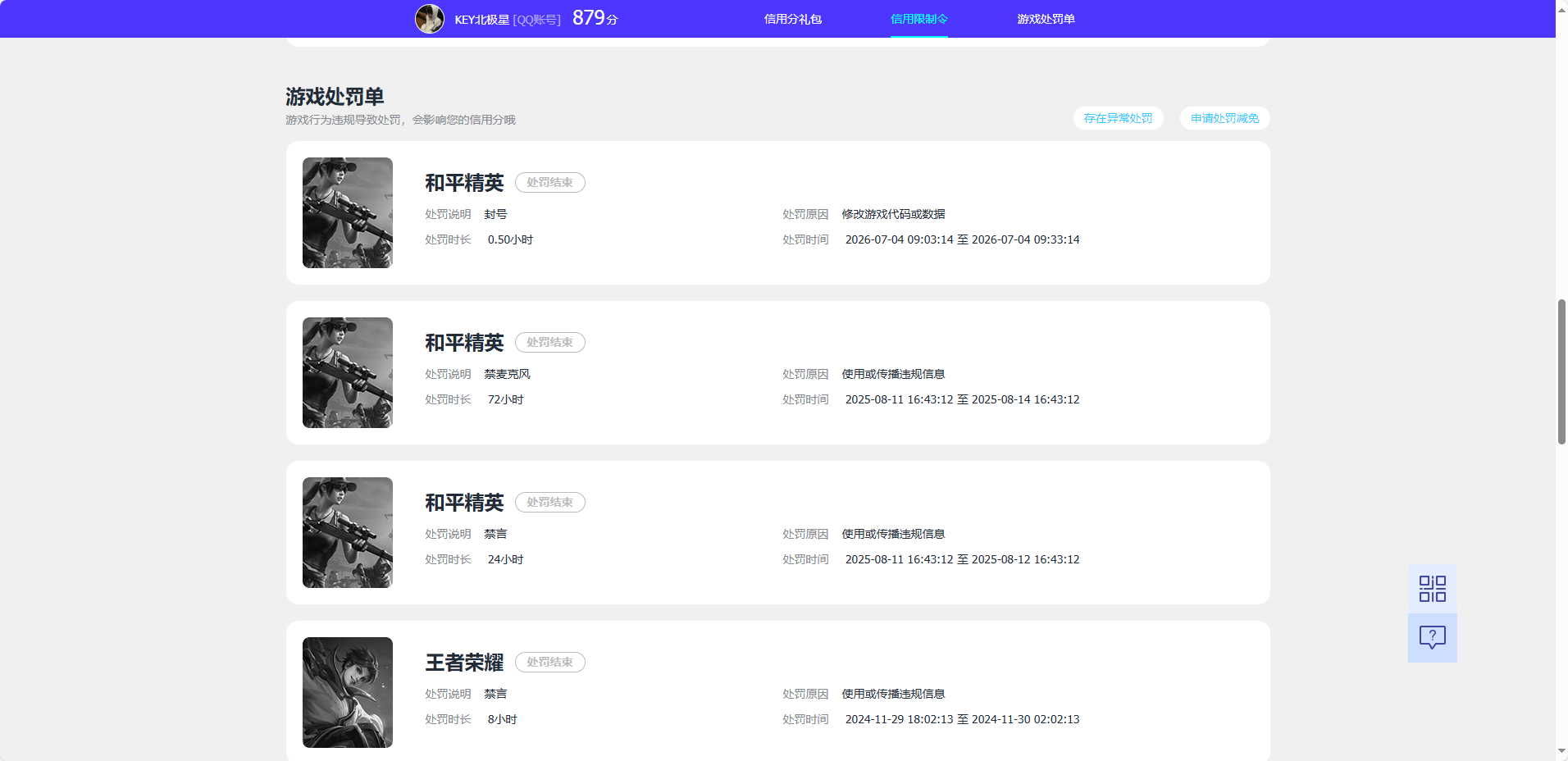Click the 和平精英 thumbnail for 24小时 禁言 penalty
Image resolution: width=1568 pixels, height=761 pixels.
tap(348, 532)
